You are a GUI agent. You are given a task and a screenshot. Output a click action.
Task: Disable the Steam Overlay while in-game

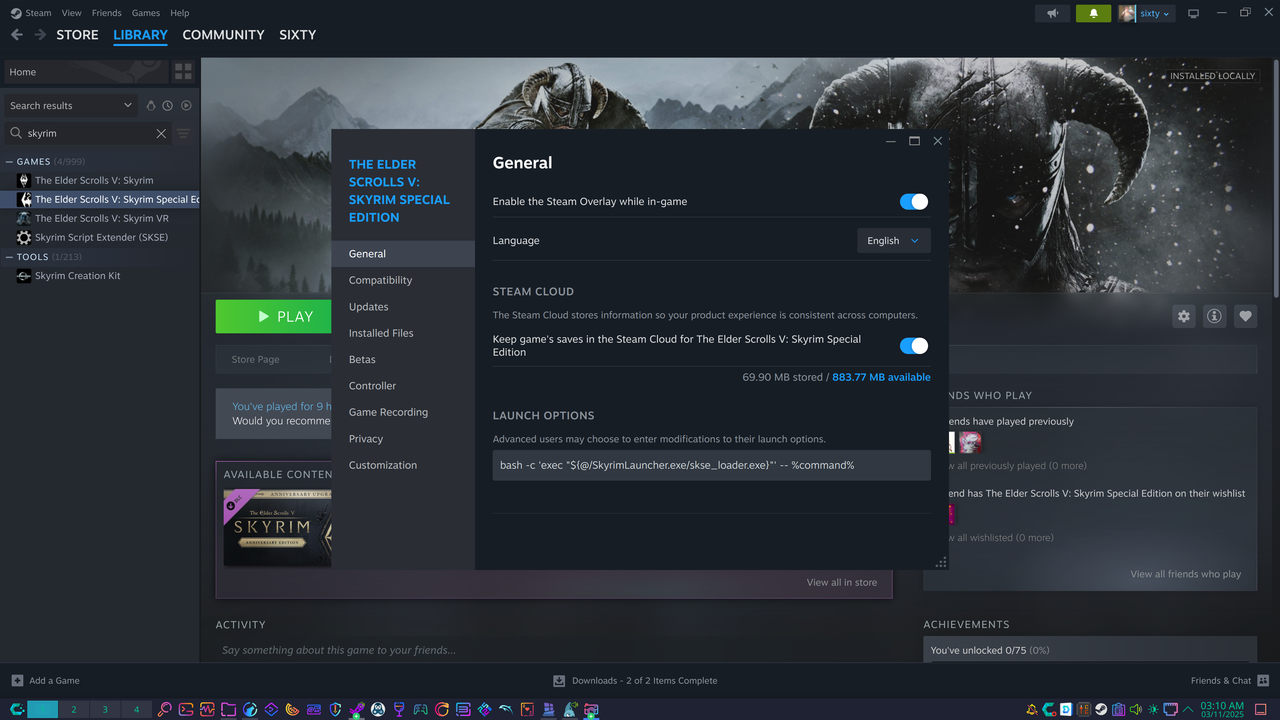tap(913, 201)
